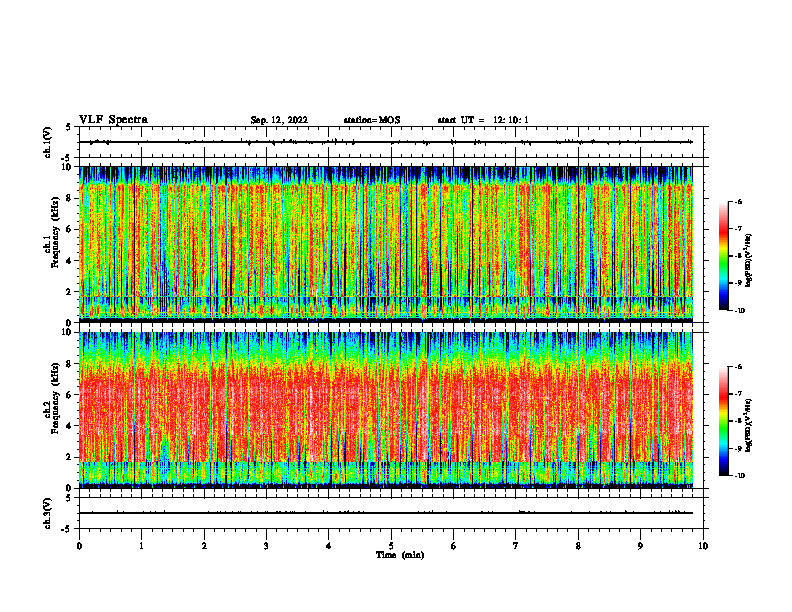The height and width of the screenshot is (612, 792).
Task: Click the ch.3 voltage waveform trace
Action: point(386,513)
